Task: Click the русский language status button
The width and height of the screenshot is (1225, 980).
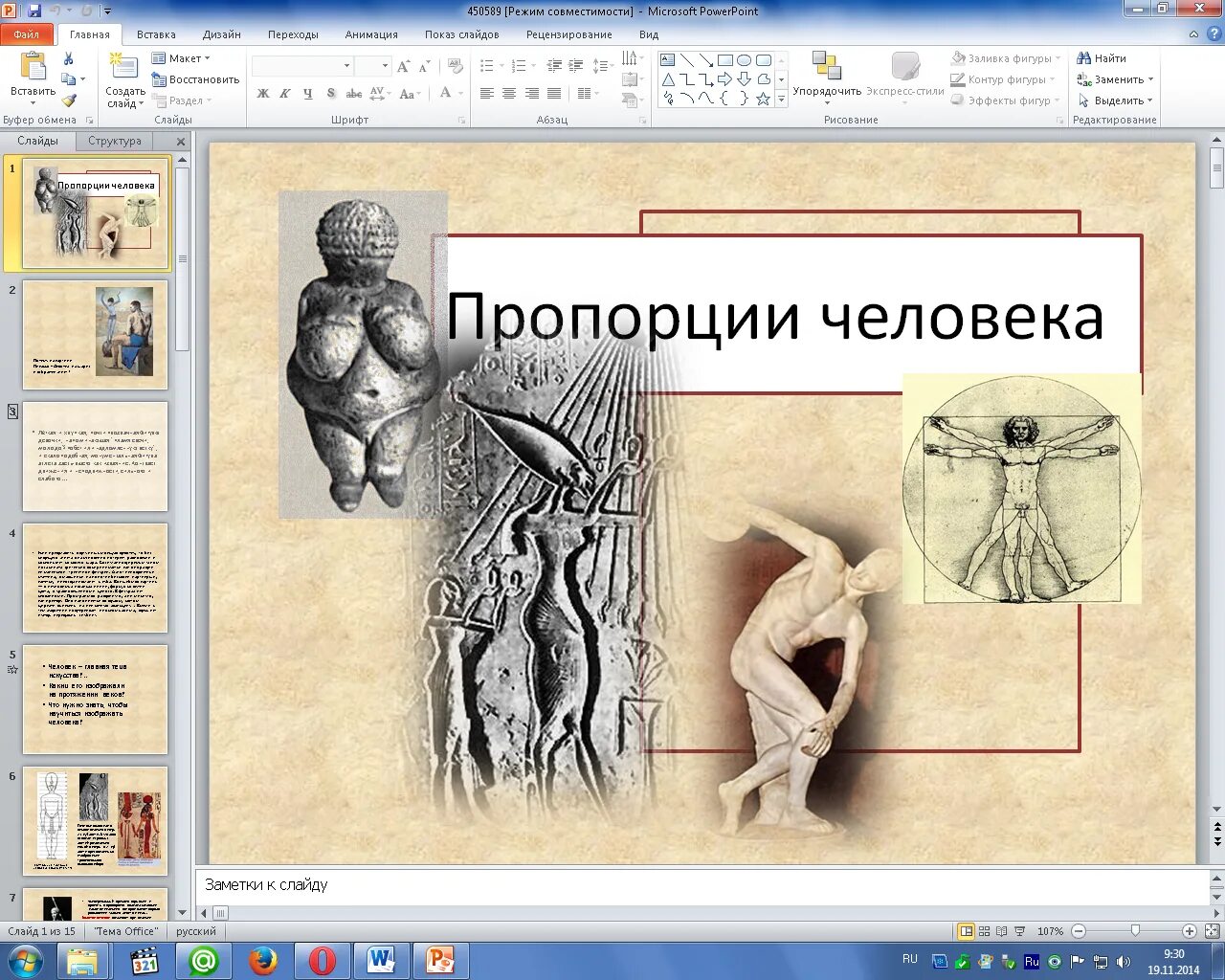Action: pos(196,931)
